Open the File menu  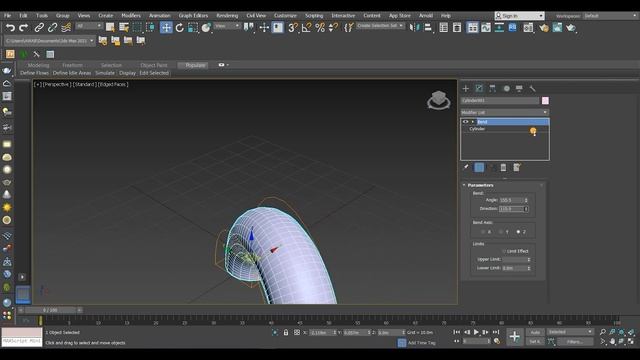coord(7,16)
